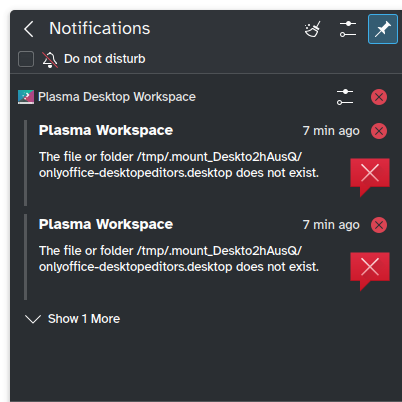Open notification settings sliders icon in header

pyautogui.click(x=348, y=29)
